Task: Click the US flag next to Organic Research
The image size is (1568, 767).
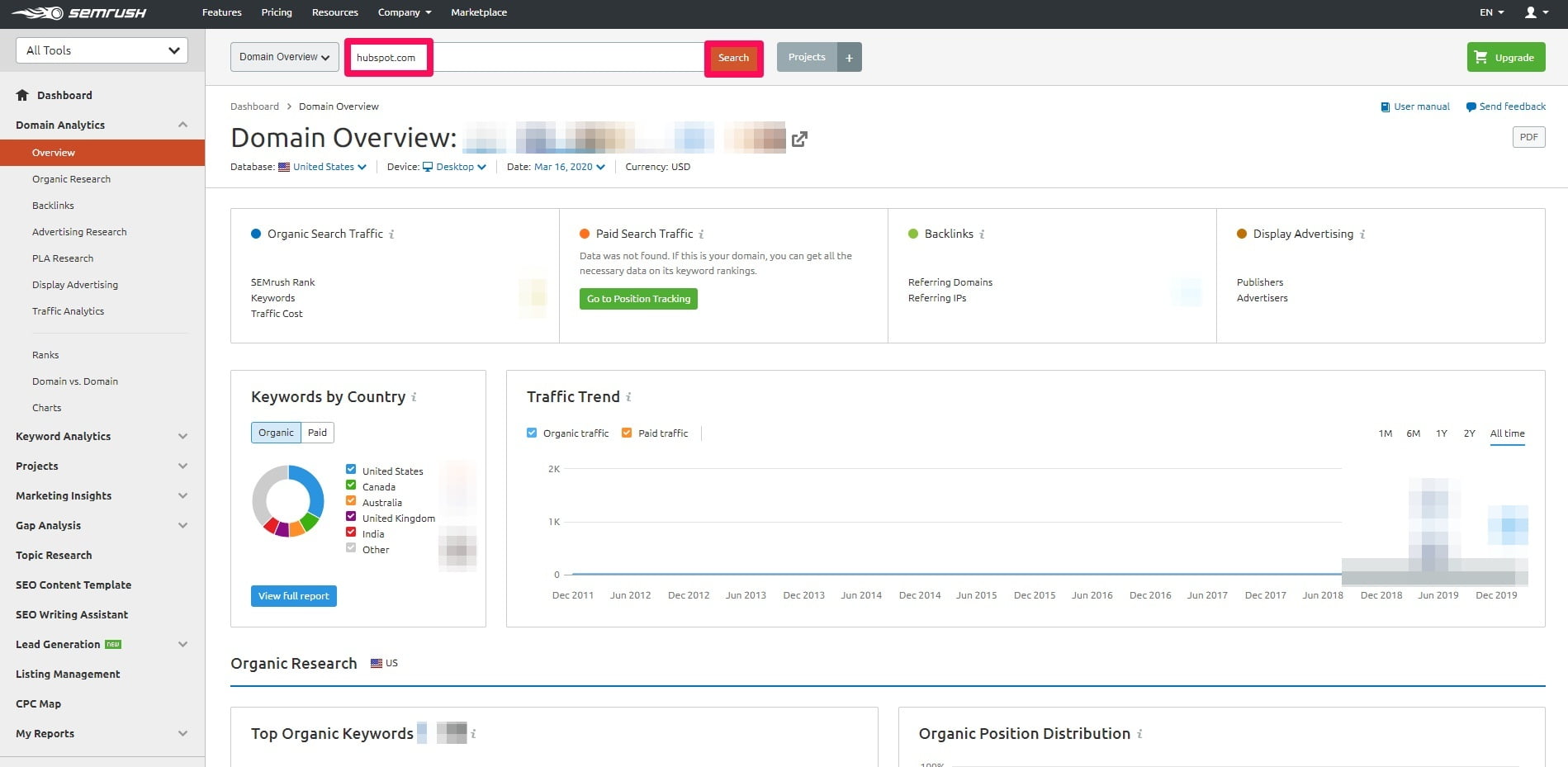Action: point(377,663)
